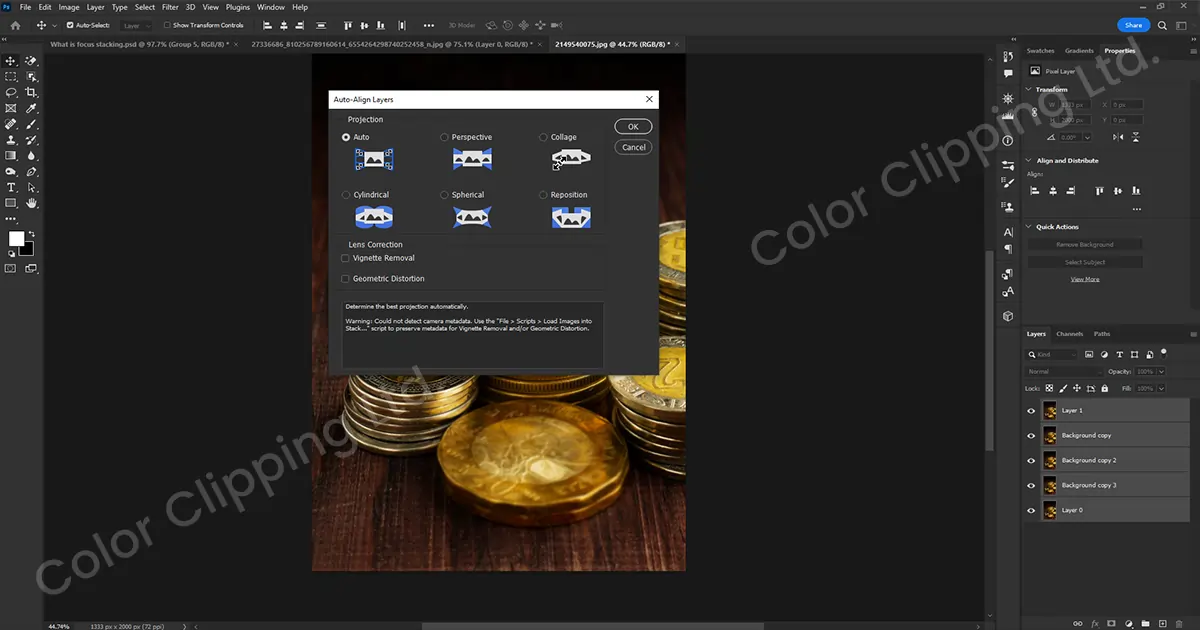Hide the Layer 1 visibility eye
Viewport: 1200px width, 630px height.
[1031, 410]
